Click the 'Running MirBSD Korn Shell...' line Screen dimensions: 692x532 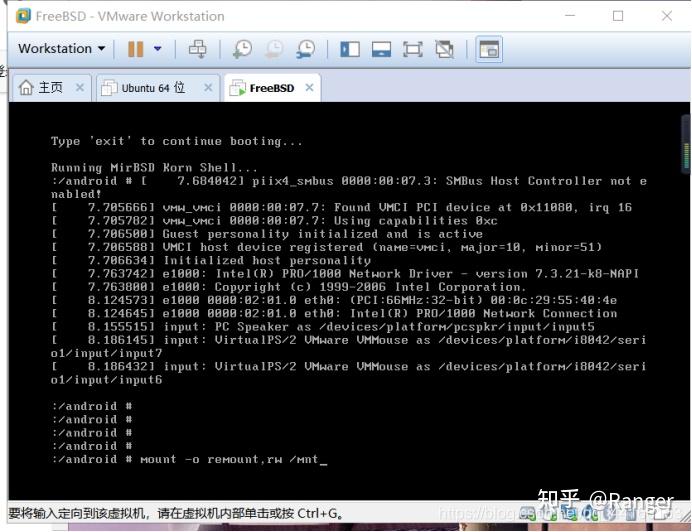point(154,167)
